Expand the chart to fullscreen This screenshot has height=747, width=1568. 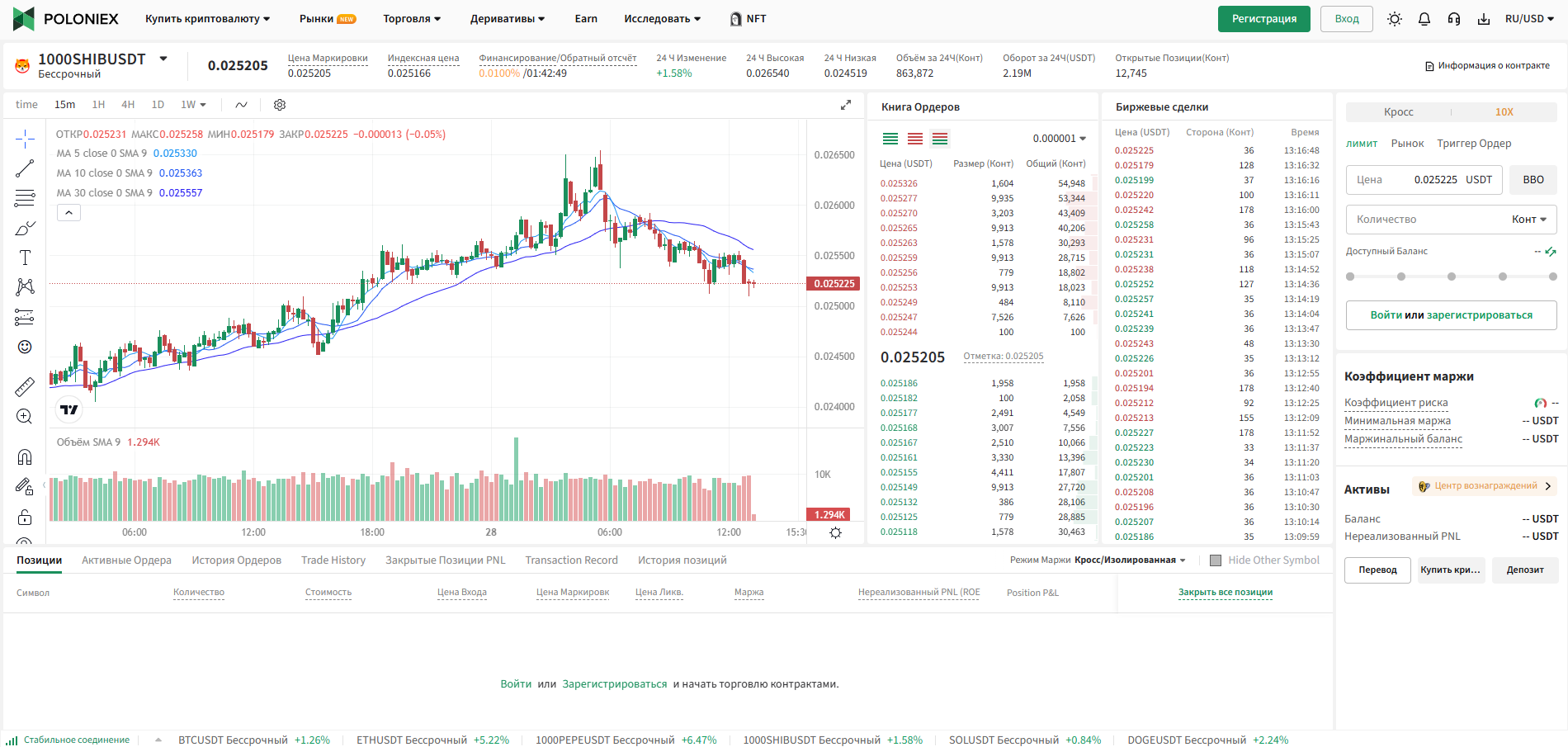846,105
